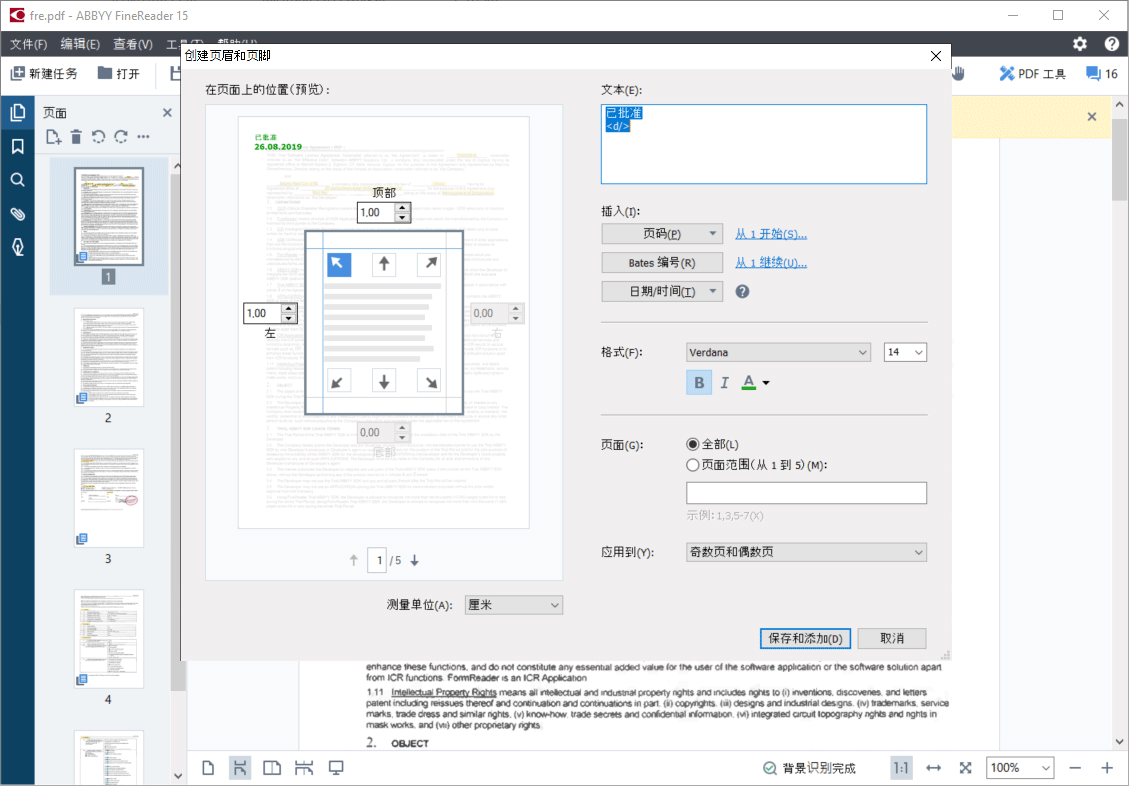Open the 文件 menu
Screen dimensions: 1129x786
click(27, 44)
